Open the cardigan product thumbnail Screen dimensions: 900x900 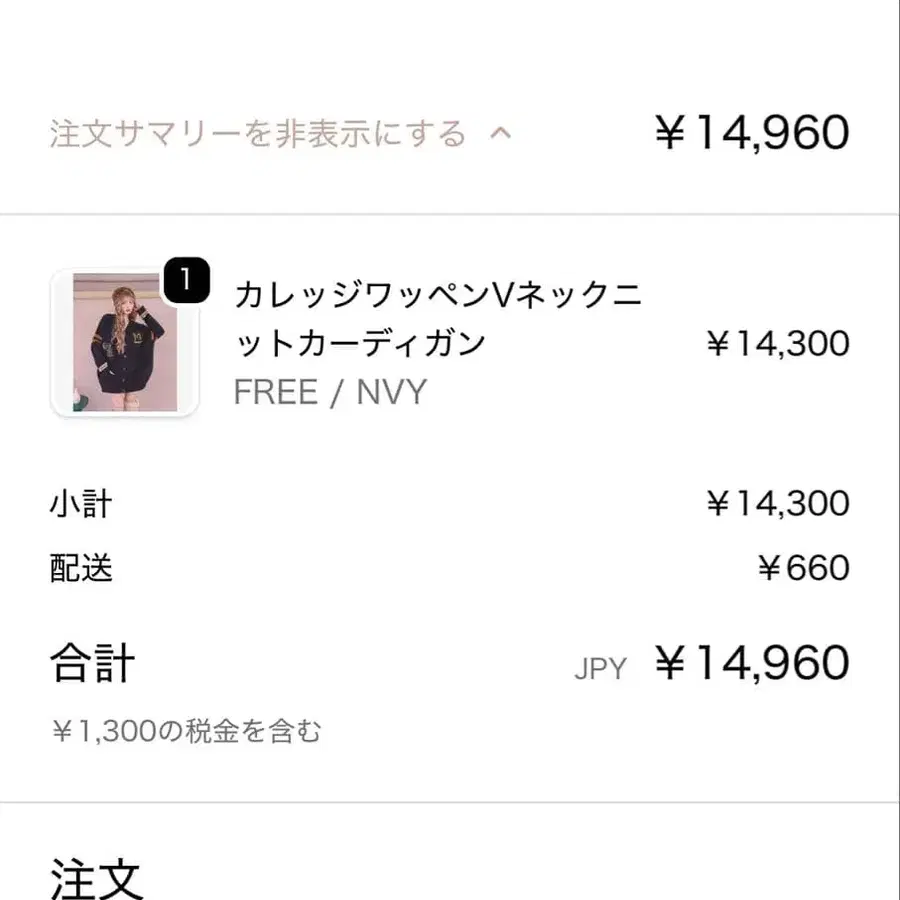(124, 343)
